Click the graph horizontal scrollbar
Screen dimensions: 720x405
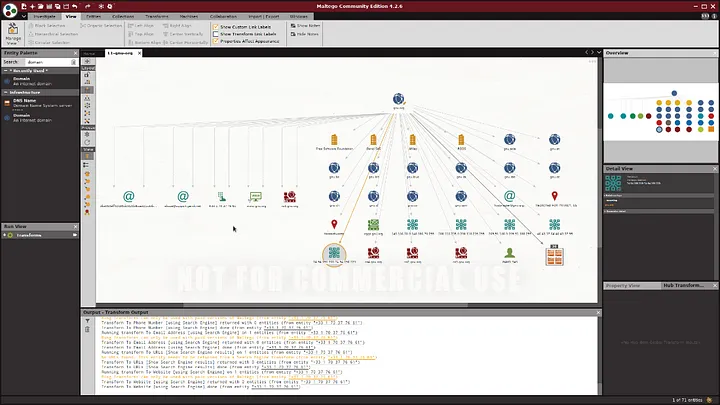pos(325,304)
